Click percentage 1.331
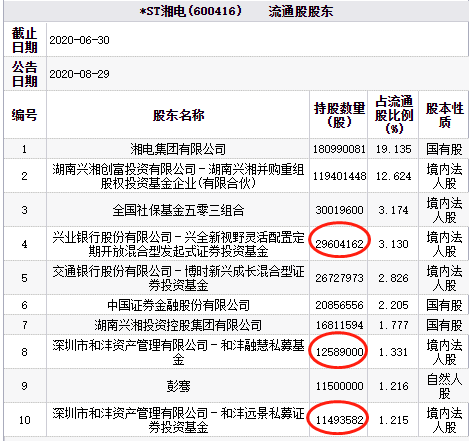472x441 pixels. [x=393, y=352]
